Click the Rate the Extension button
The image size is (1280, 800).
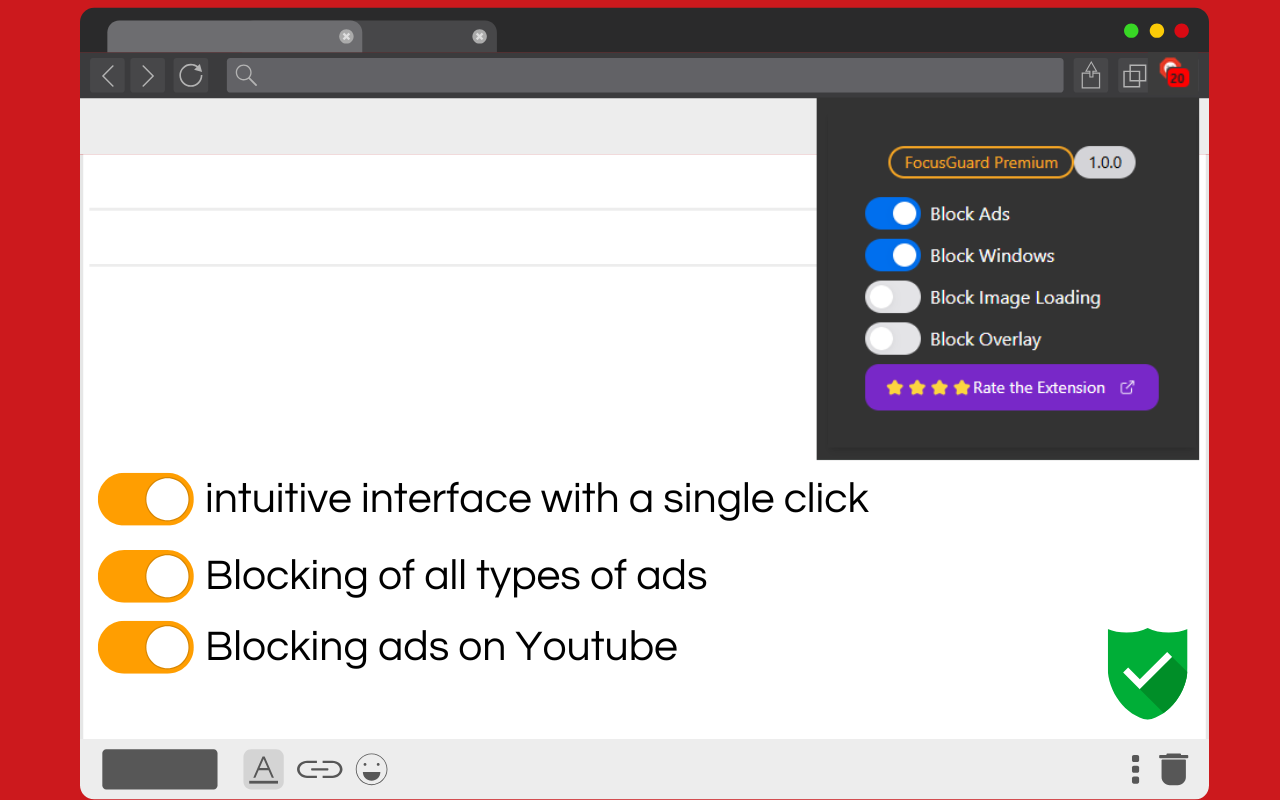coord(1011,387)
